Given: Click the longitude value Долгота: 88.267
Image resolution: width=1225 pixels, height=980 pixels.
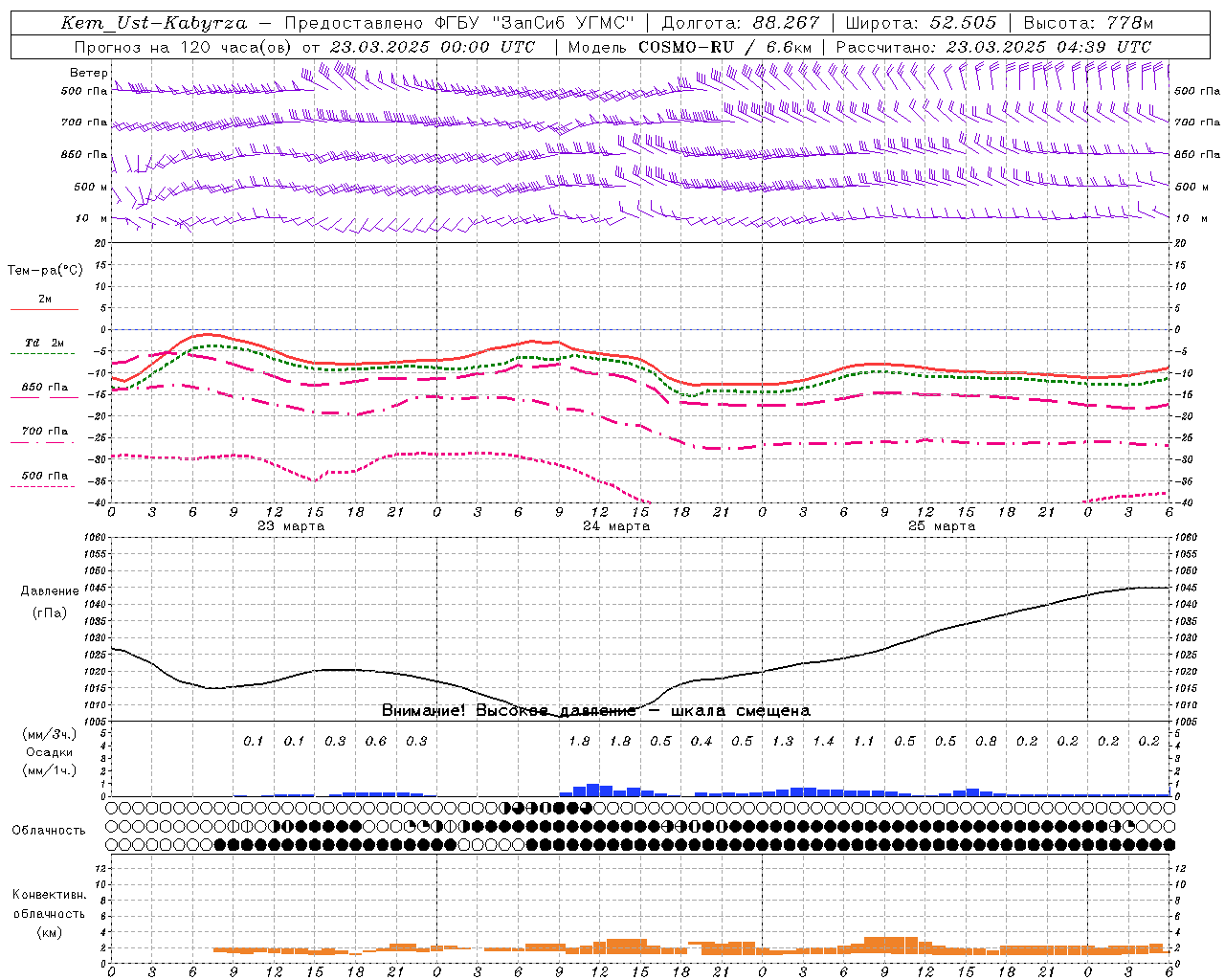Looking at the screenshot, I should (741, 23).
